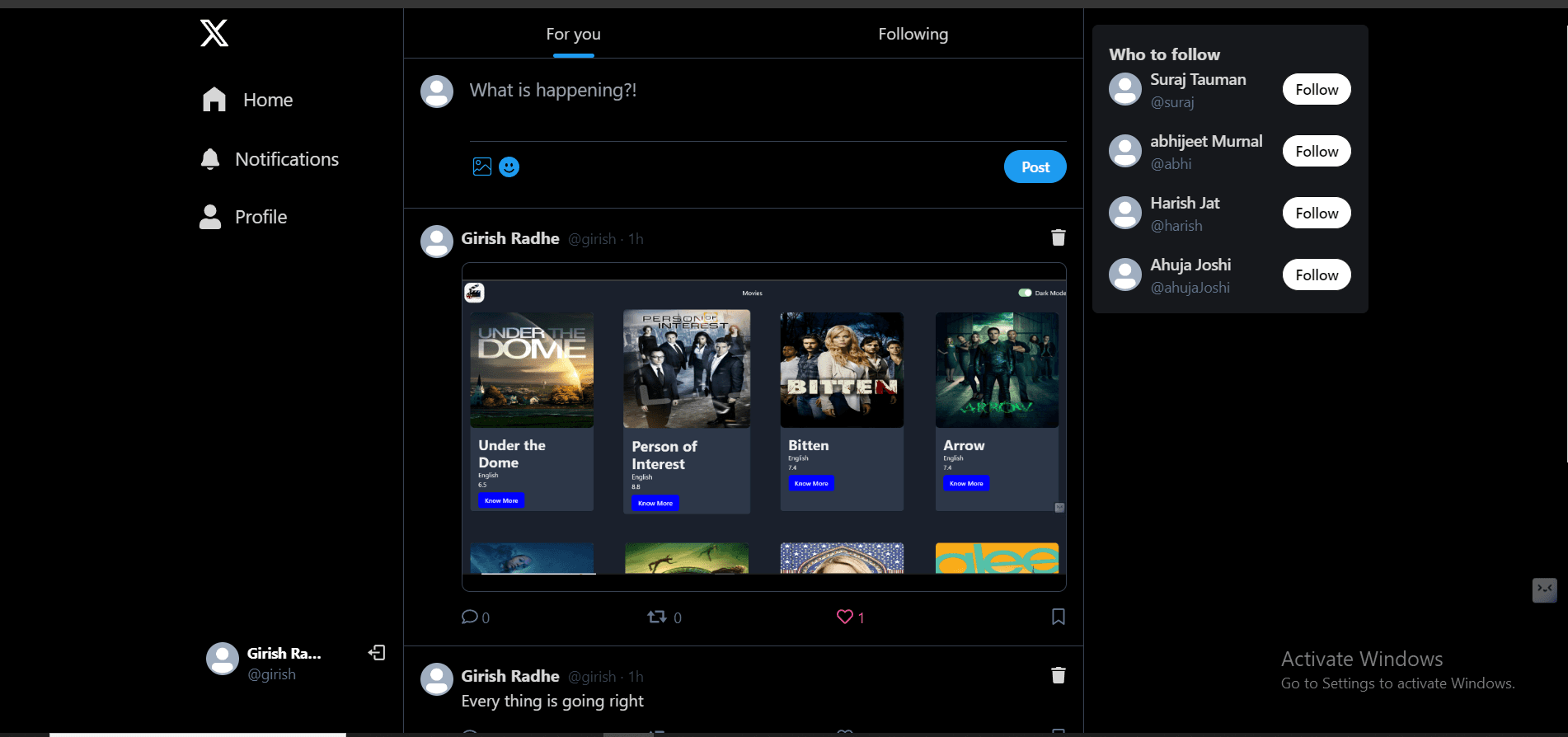Open Home from the sidebar
1568x737 pixels.
[x=248, y=100]
